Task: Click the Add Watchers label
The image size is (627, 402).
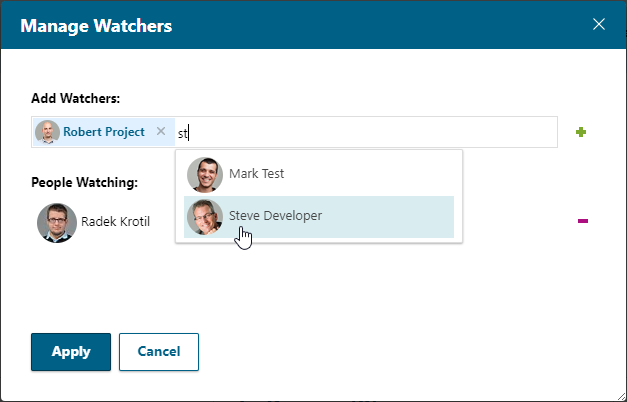Action: point(76,98)
